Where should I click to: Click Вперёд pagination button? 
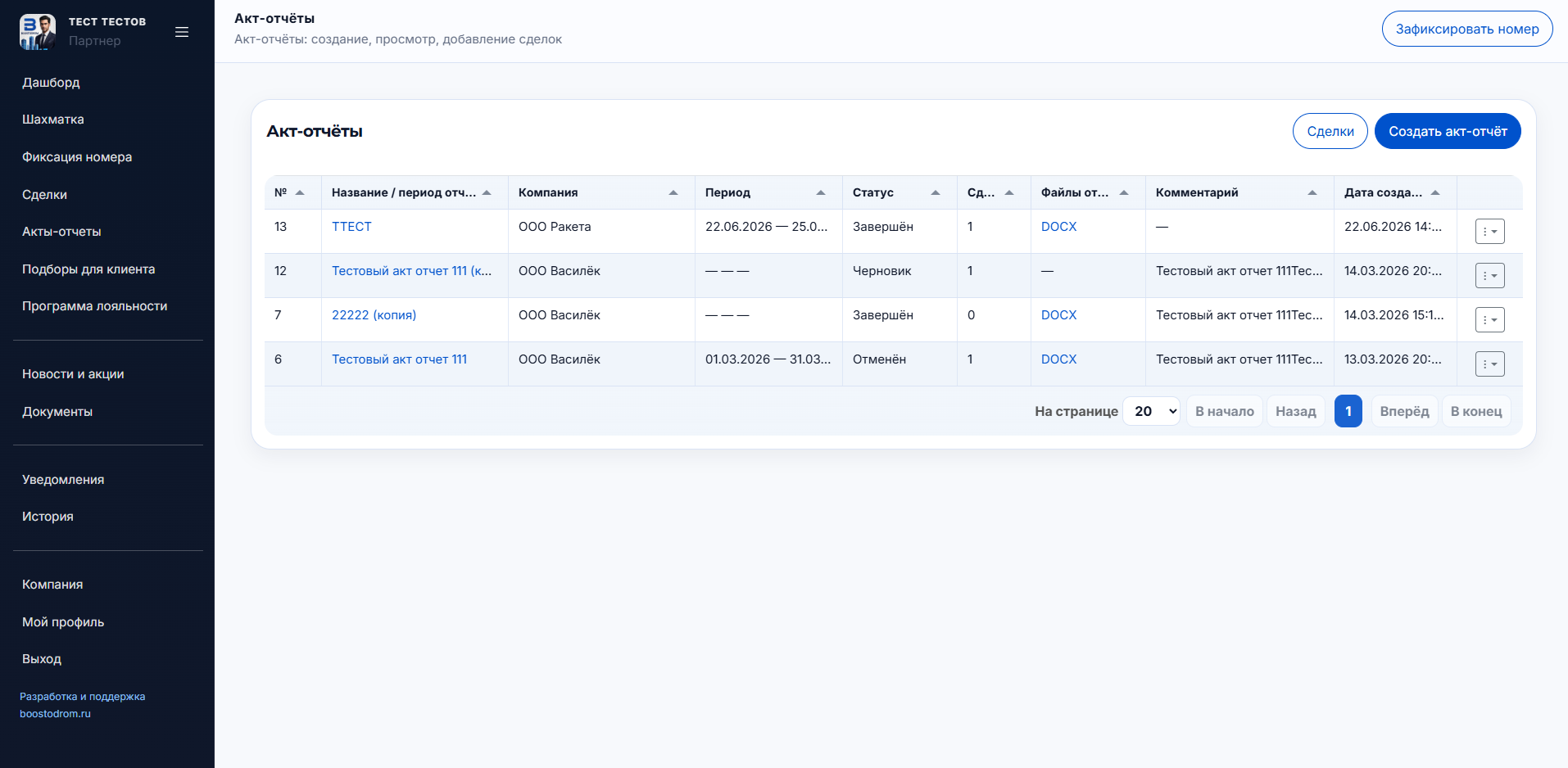1404,411
